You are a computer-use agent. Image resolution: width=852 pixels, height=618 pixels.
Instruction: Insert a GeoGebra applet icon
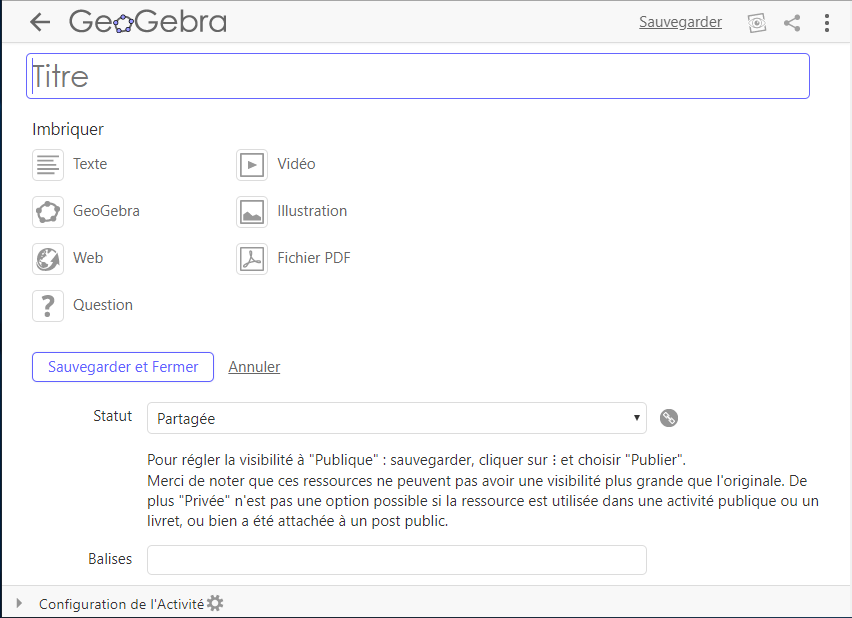pyautogui.click(x=48, y=212)
